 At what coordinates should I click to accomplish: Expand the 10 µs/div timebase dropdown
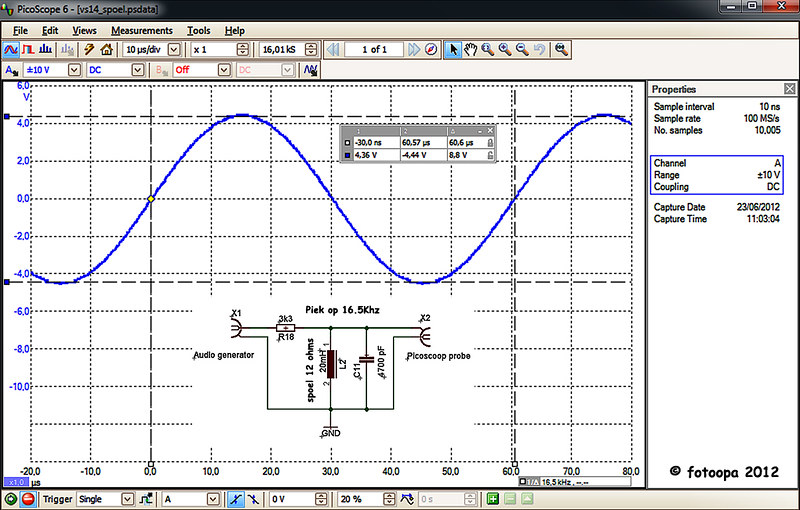174,49
